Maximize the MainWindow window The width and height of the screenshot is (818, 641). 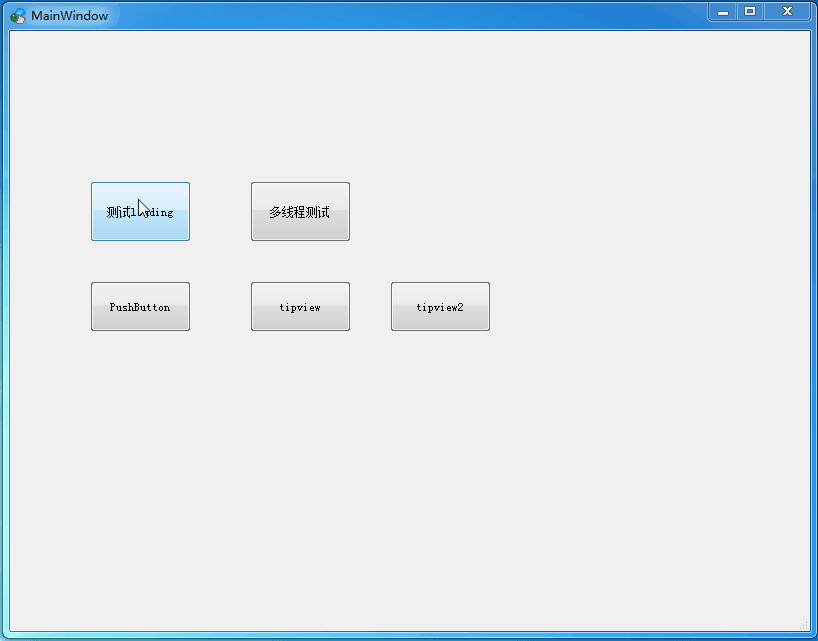750,11
